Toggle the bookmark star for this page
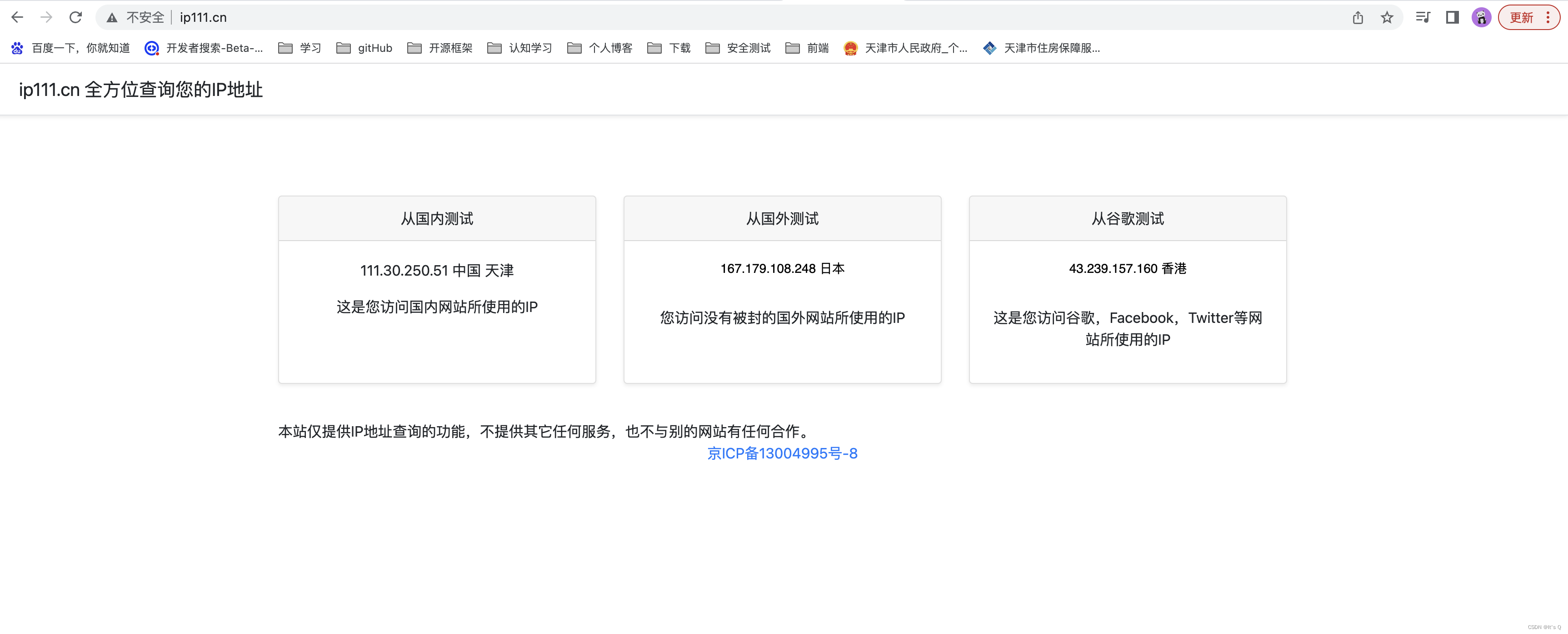The image size is (1568, 634). (1387, 18)
